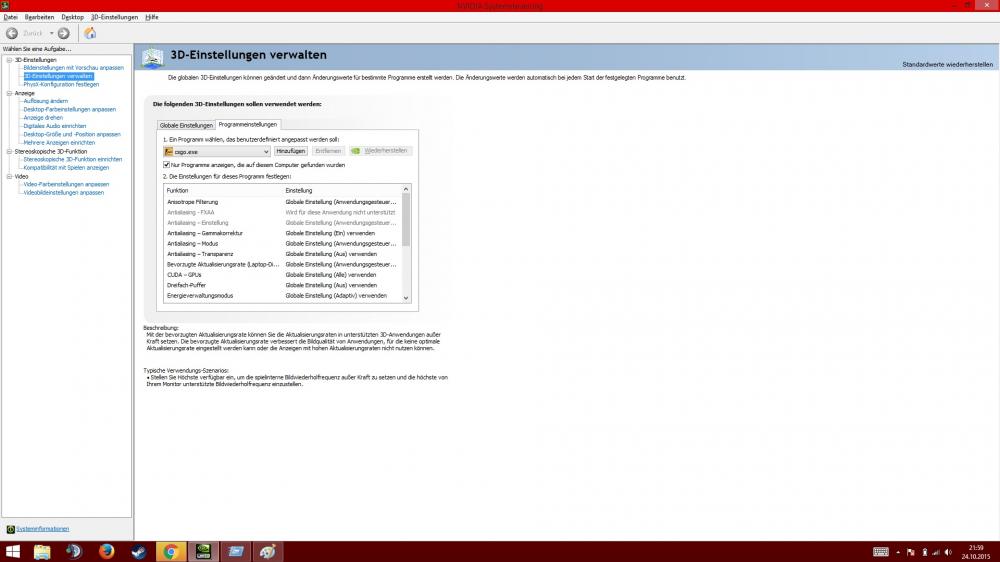This screenshot has height=562, width=1000.
Task: Uncheck 'Nur Programme anzeigen' checkbox
Action: (x=167, y=164)
